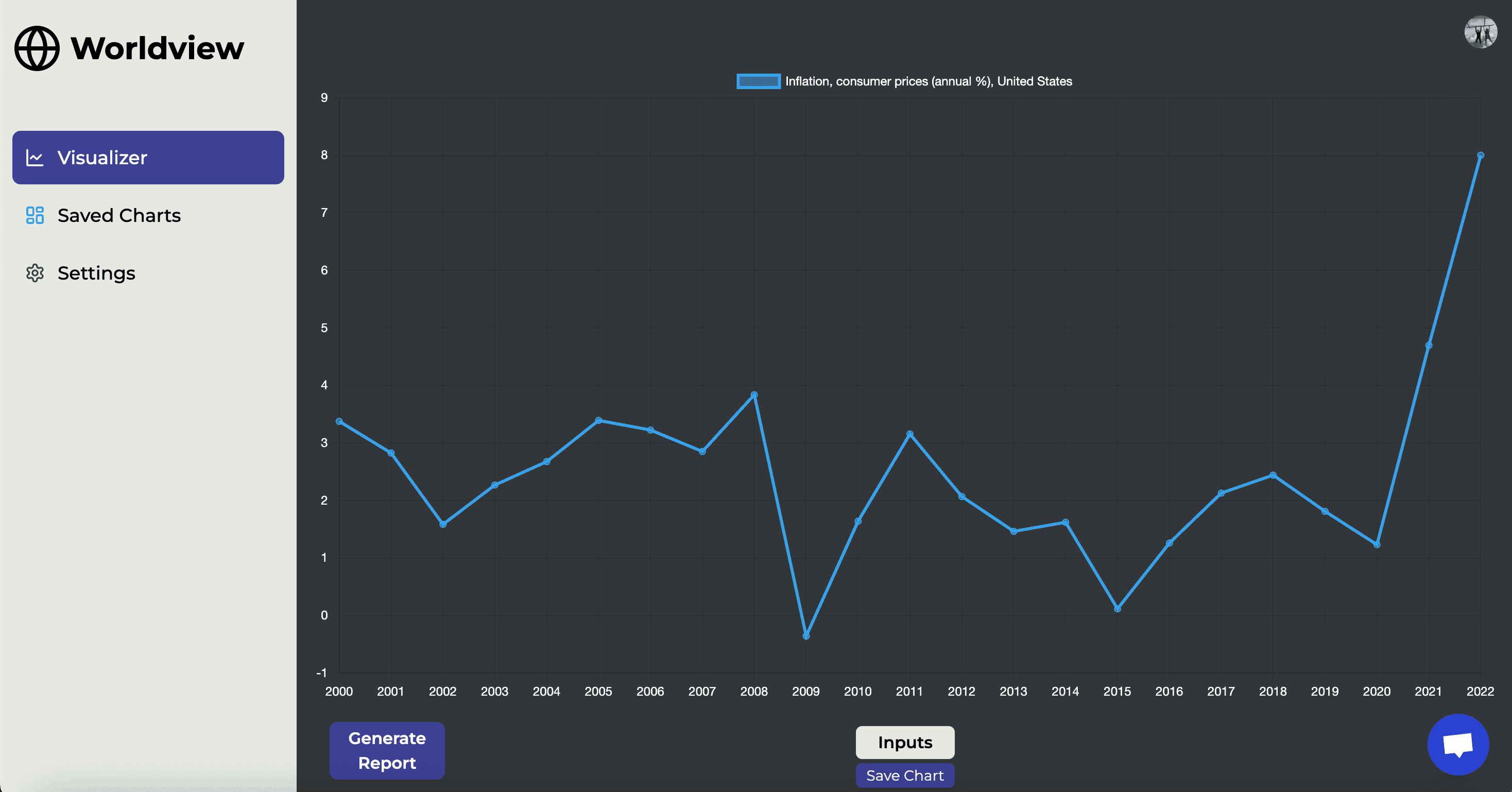Click the Settings gear icon
Image resolution: width=1512 pixels, height=792 pixels.
click(x=35, y=273)
